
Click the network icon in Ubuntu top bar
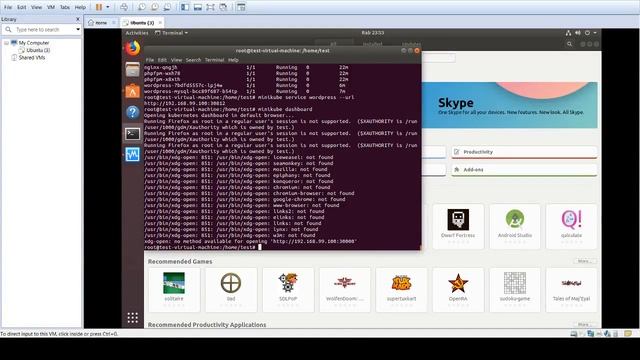pos(568,33)
